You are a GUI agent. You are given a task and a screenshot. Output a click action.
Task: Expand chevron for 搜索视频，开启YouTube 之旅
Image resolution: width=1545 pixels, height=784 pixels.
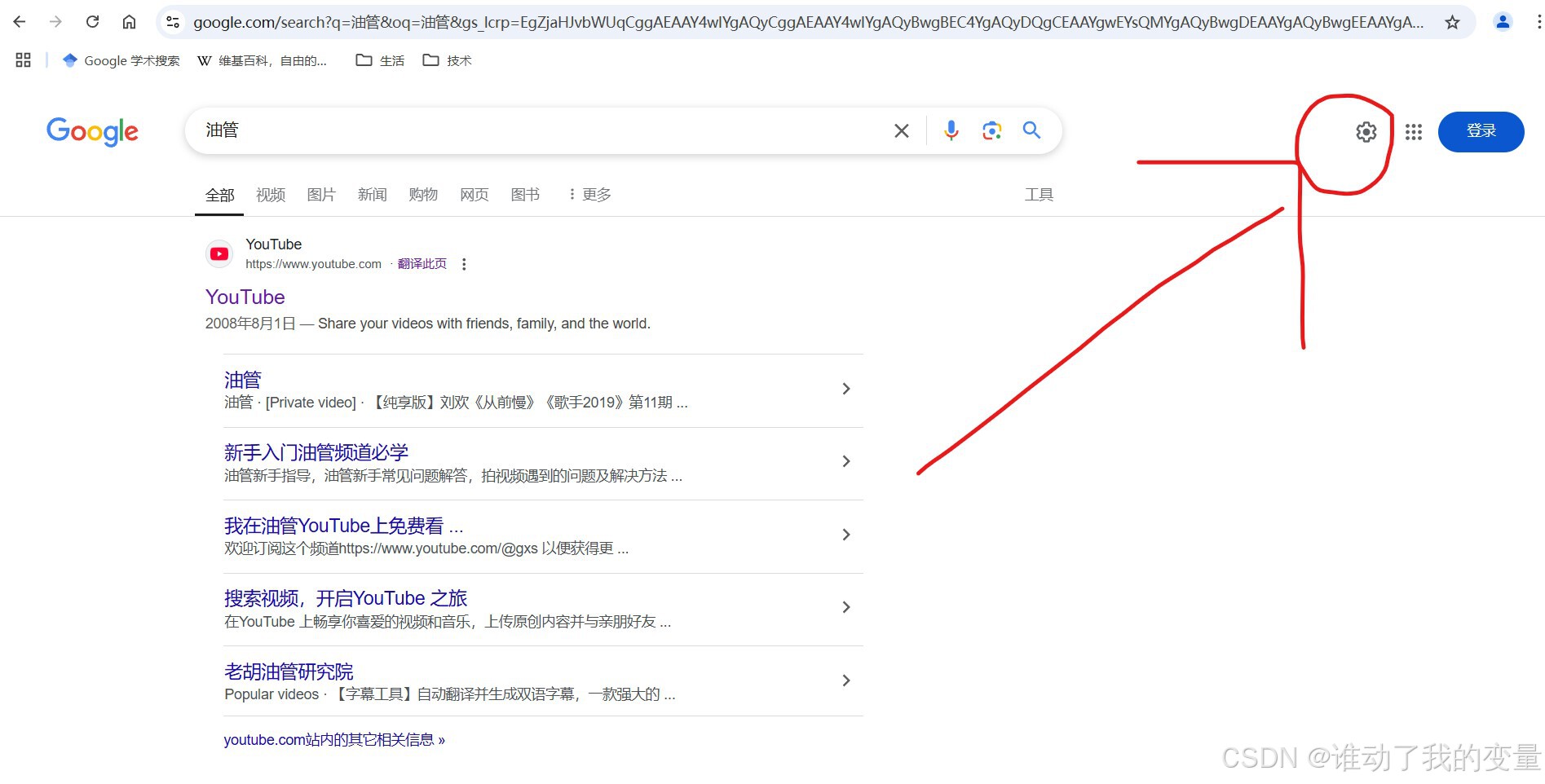846,607
